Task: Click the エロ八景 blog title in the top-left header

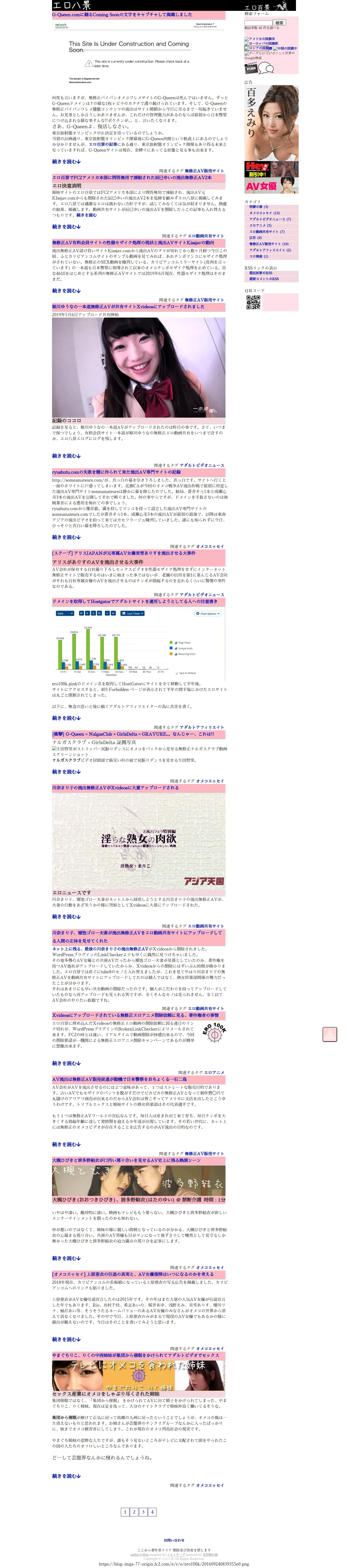Action: coord(72,5)
